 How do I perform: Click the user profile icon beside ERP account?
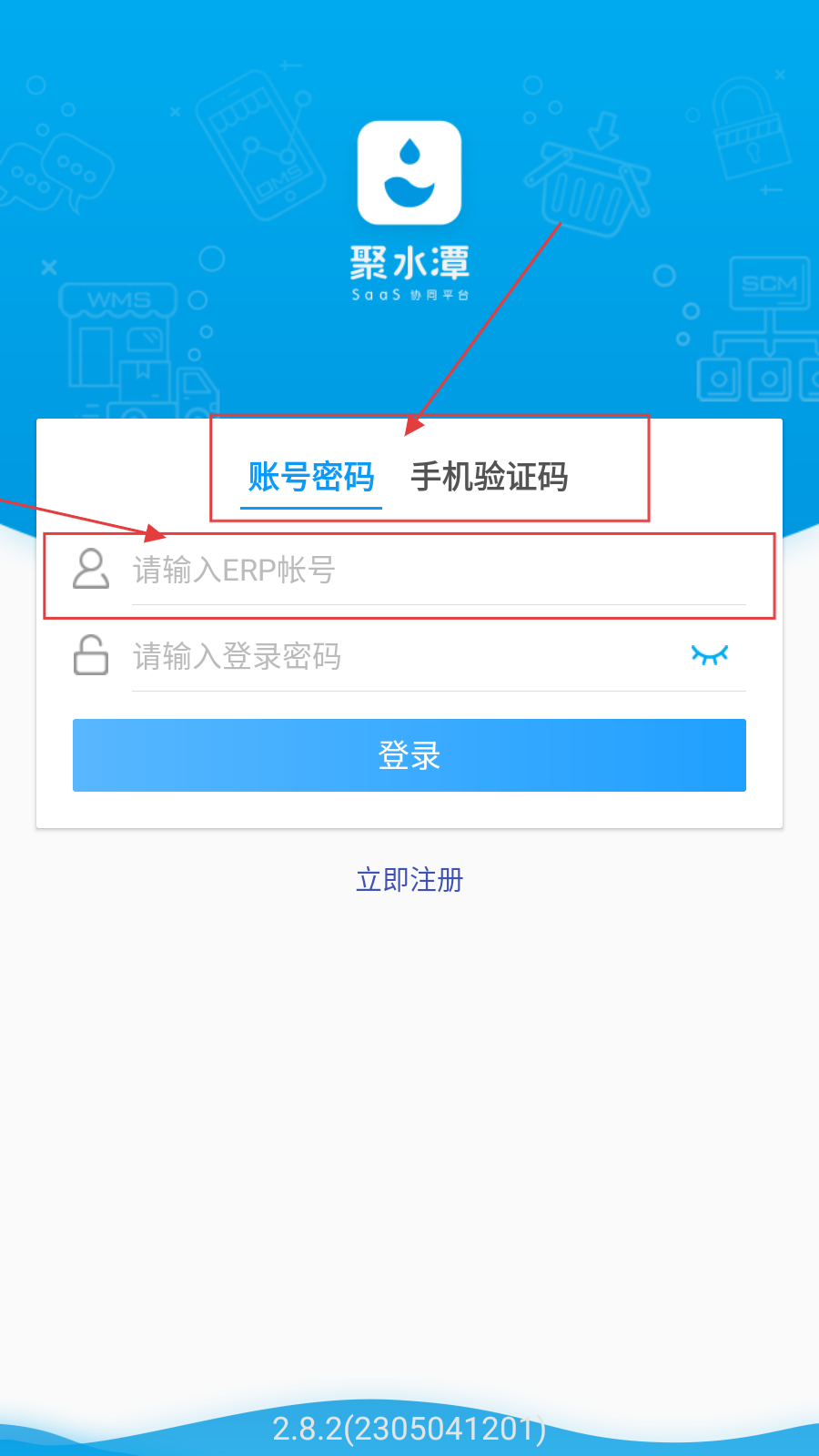pos(91,569)
